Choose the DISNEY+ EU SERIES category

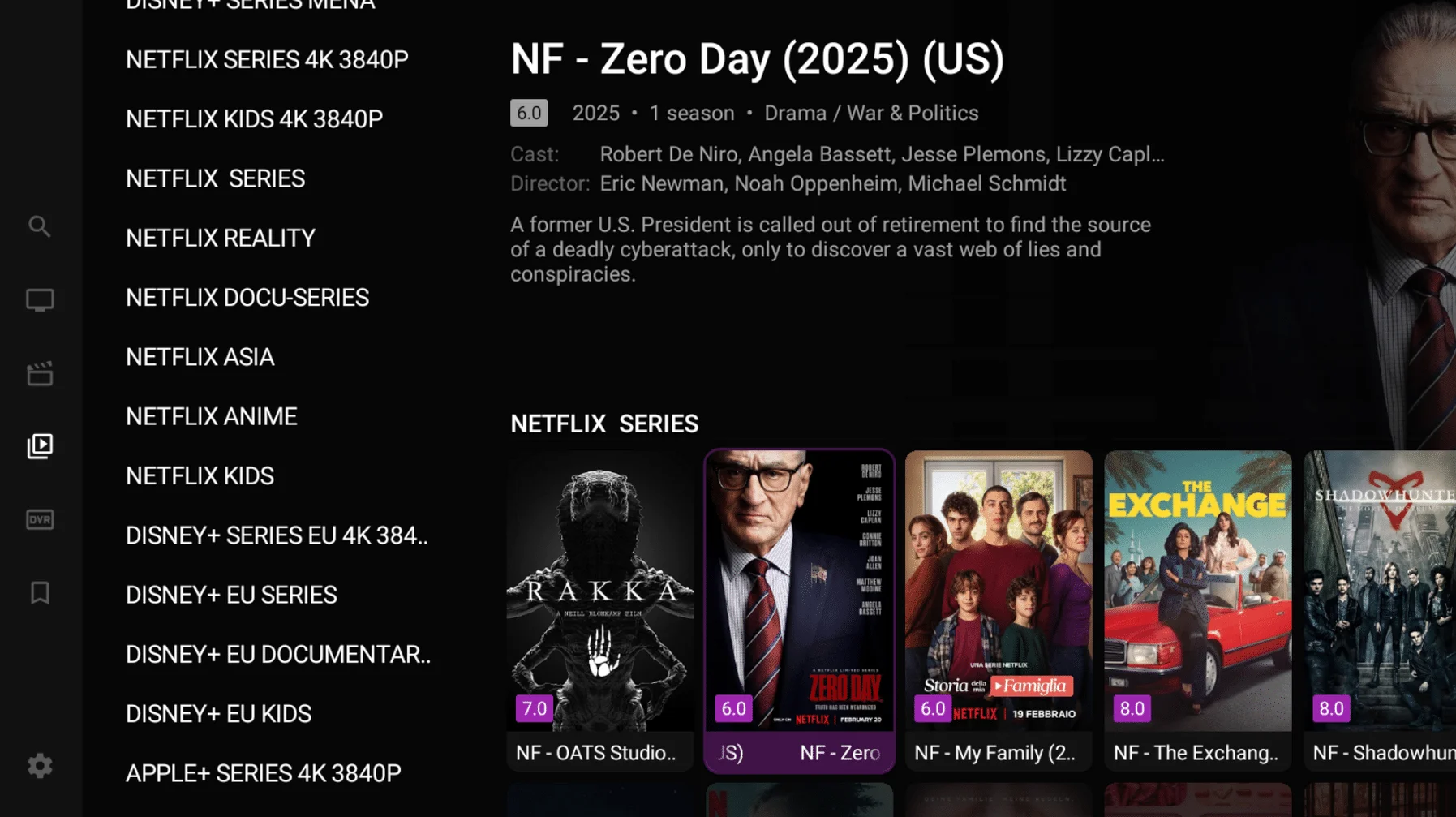click(230, 596)
